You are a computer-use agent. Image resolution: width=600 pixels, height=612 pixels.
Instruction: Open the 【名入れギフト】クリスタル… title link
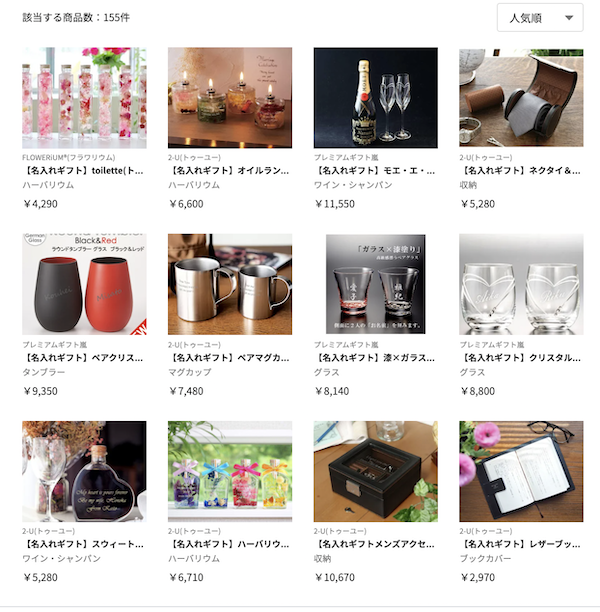coord(520,358)
